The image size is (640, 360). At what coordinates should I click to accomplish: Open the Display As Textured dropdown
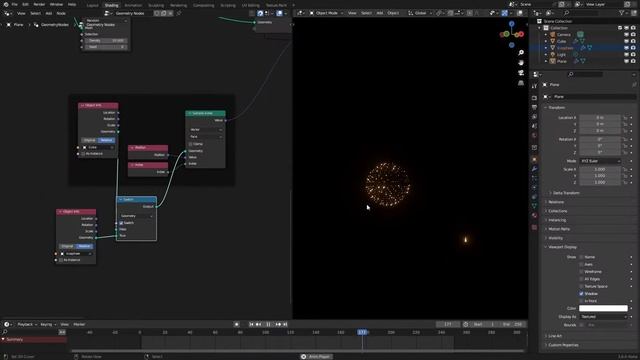point(603,317)
